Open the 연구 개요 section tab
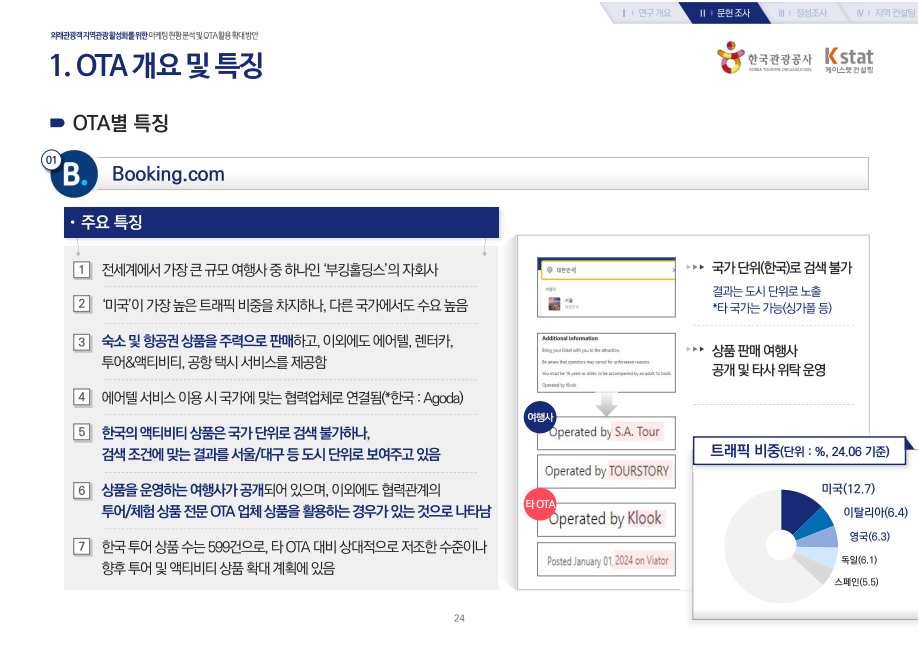This screenshot has width=918, height=647. tap(647, 13)
